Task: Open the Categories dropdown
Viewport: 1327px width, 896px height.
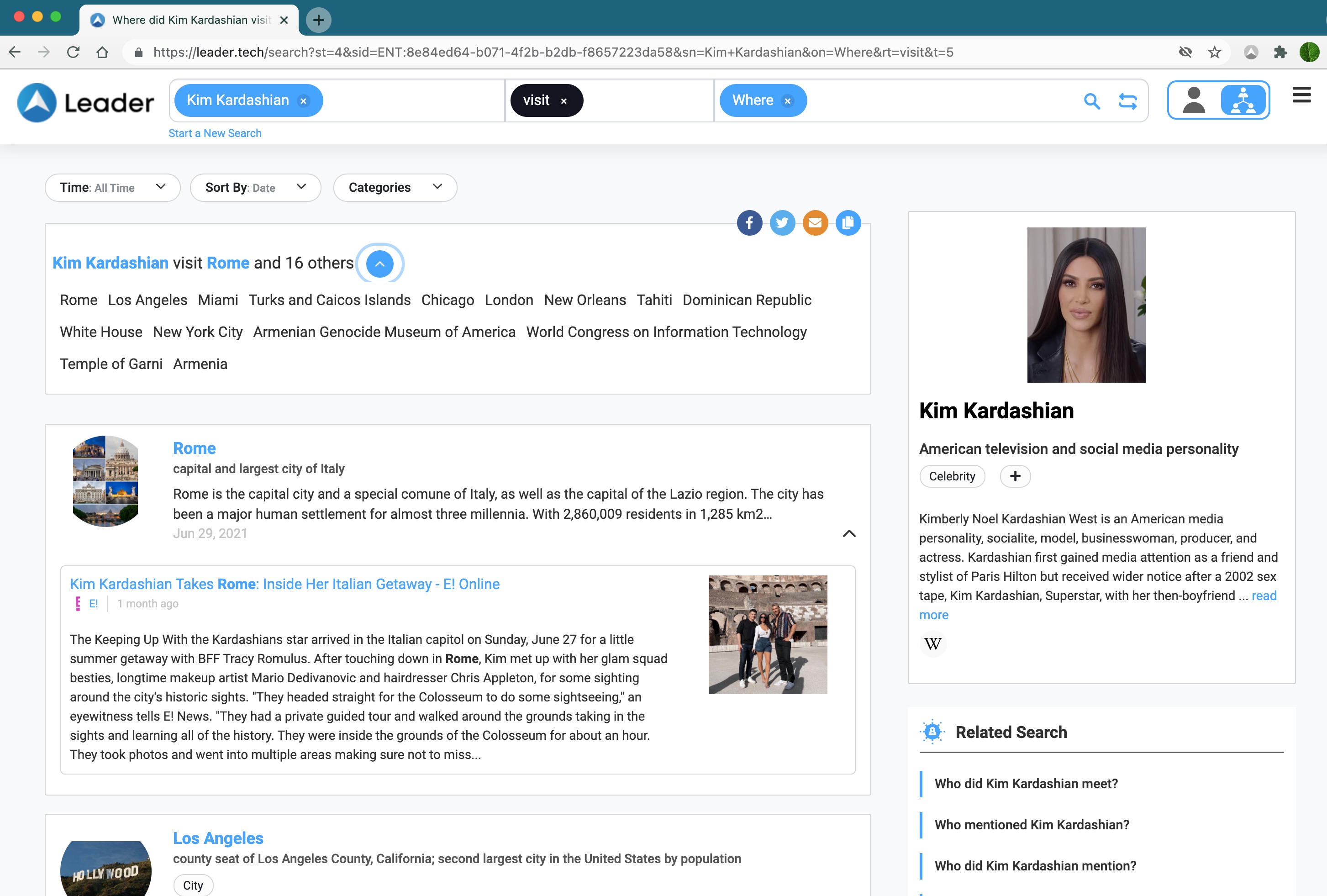Action: (395, 187)
